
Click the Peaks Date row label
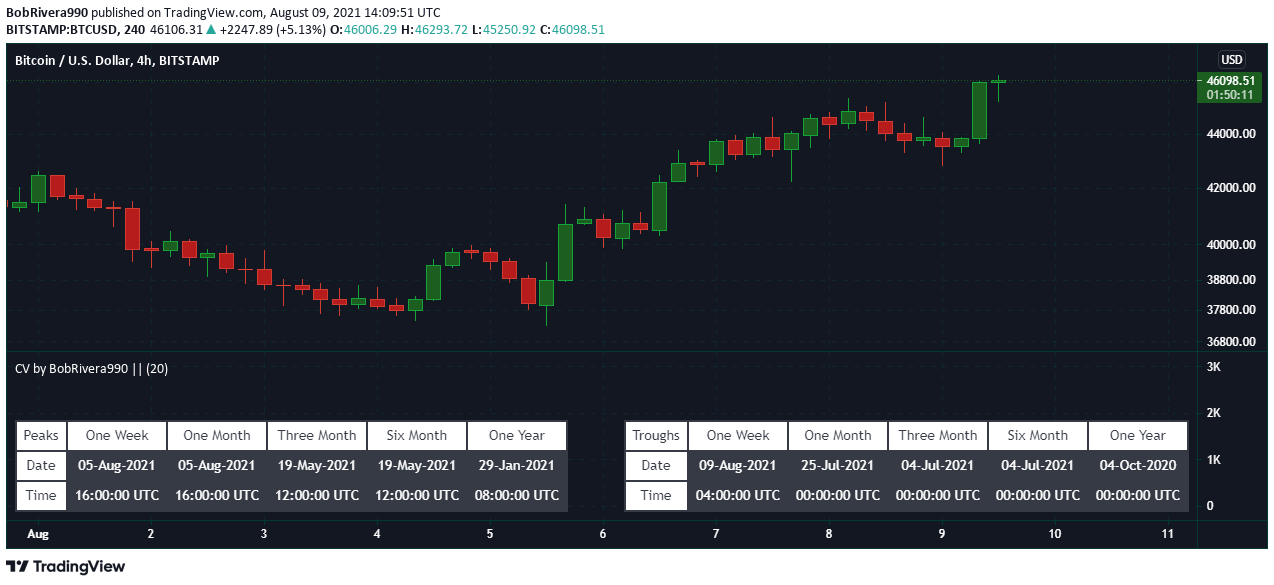pyautogui.click(x=41, y=465)
